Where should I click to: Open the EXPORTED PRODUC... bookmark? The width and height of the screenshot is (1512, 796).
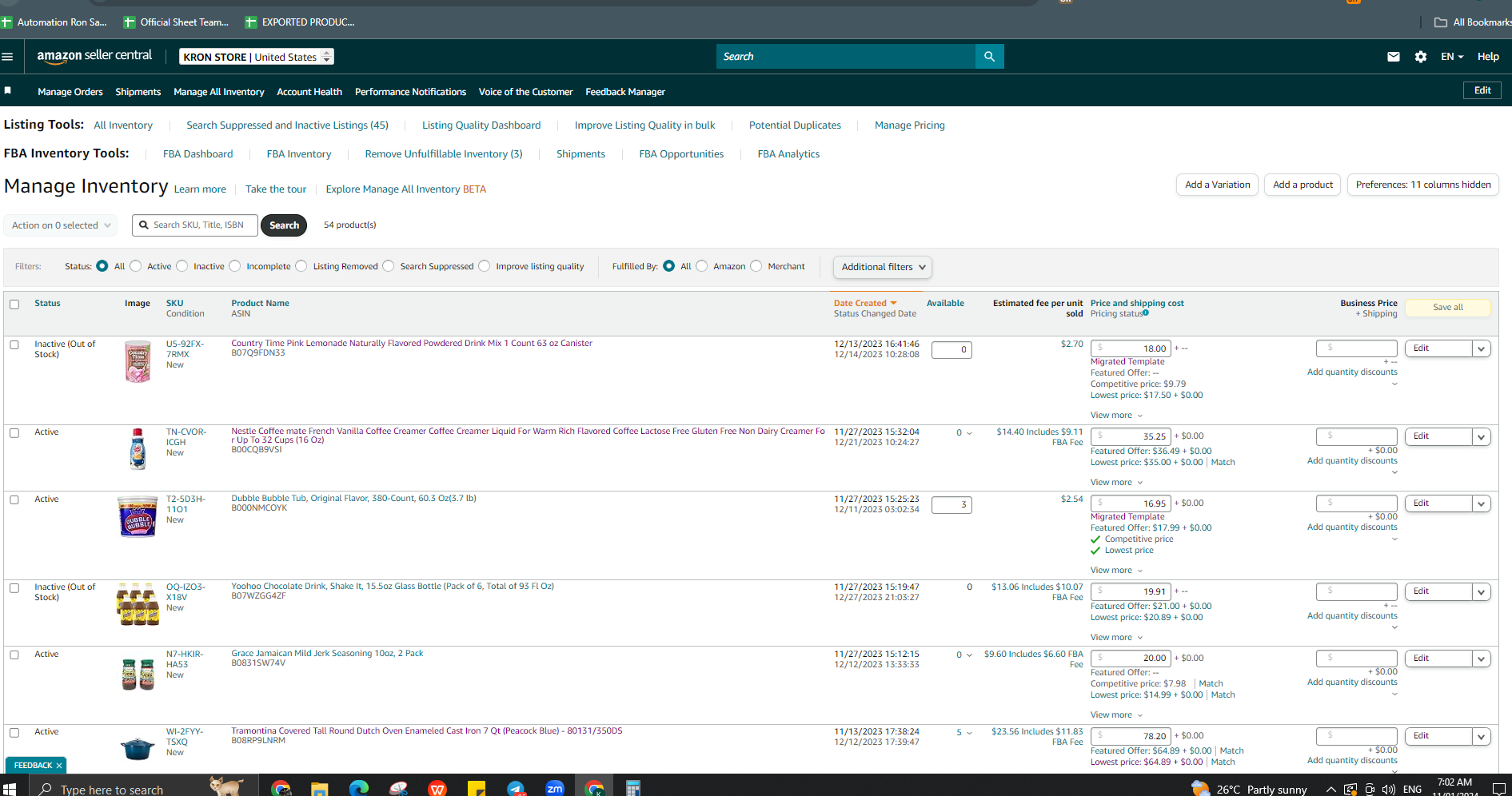coord(299,22)
